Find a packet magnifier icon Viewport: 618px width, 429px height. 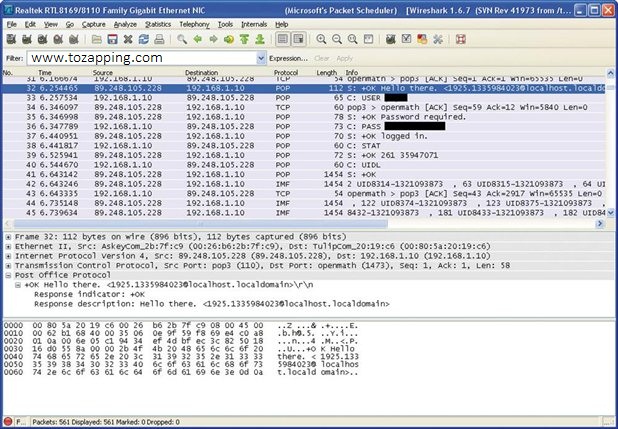(x=182, y=39)
